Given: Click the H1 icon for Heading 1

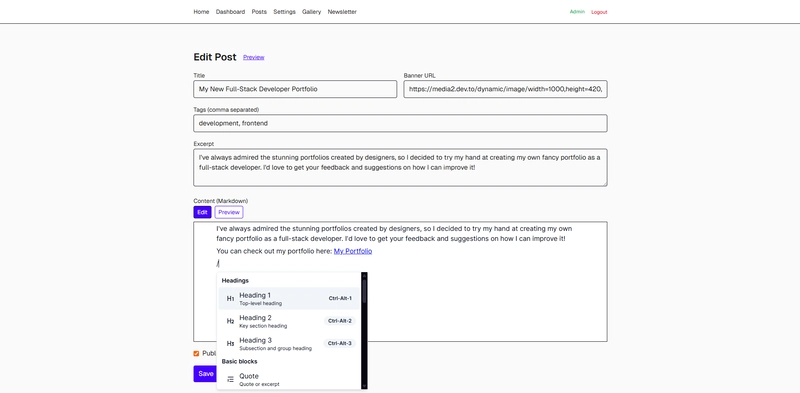Looking at the screenshot, I should point(231,299).
